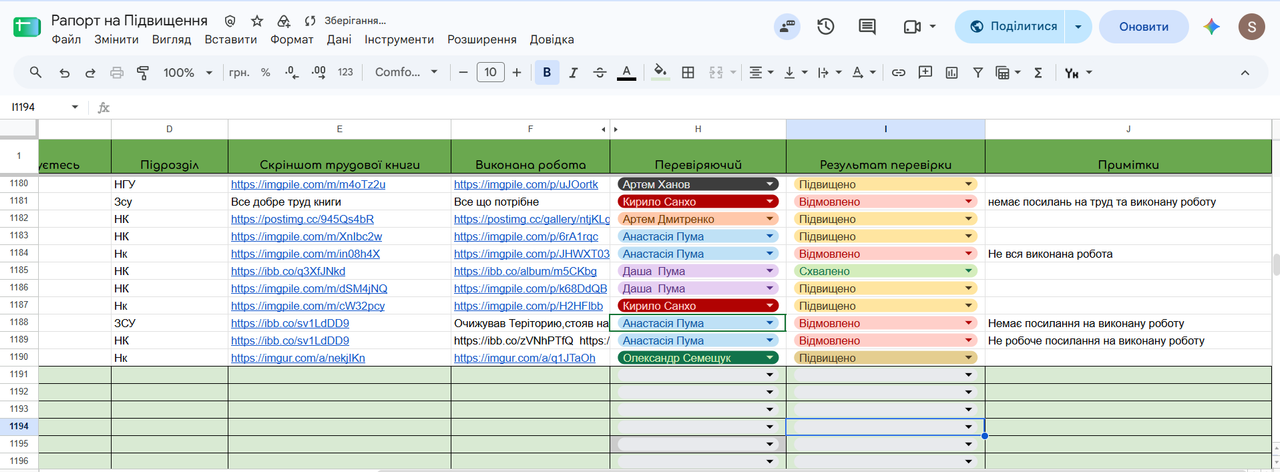This screenshot has height=472, width=1280.
Task: Move document using folder icon
Action: [x=284, y=20]
